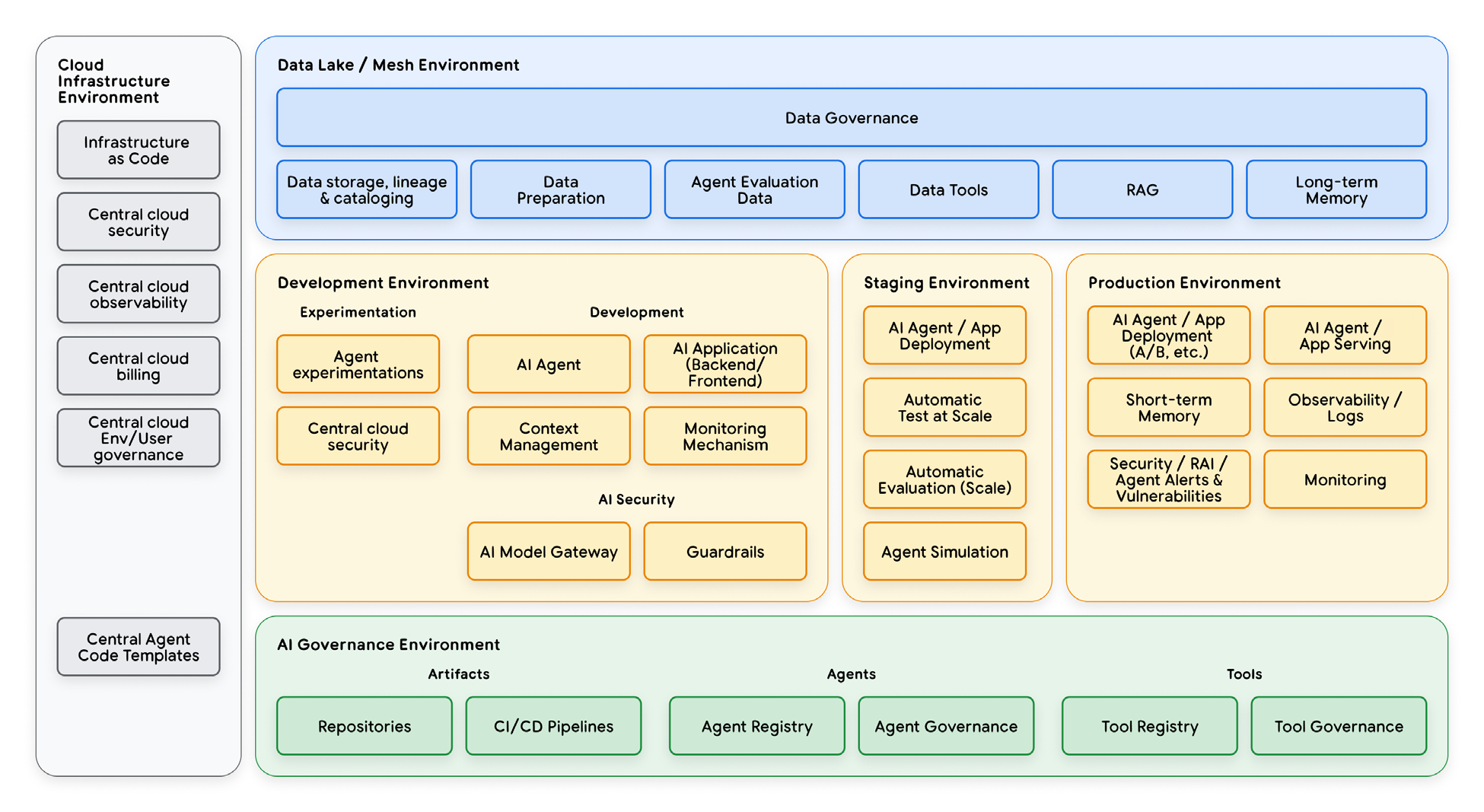Click the Central cloud billing box

coord(138,366)
